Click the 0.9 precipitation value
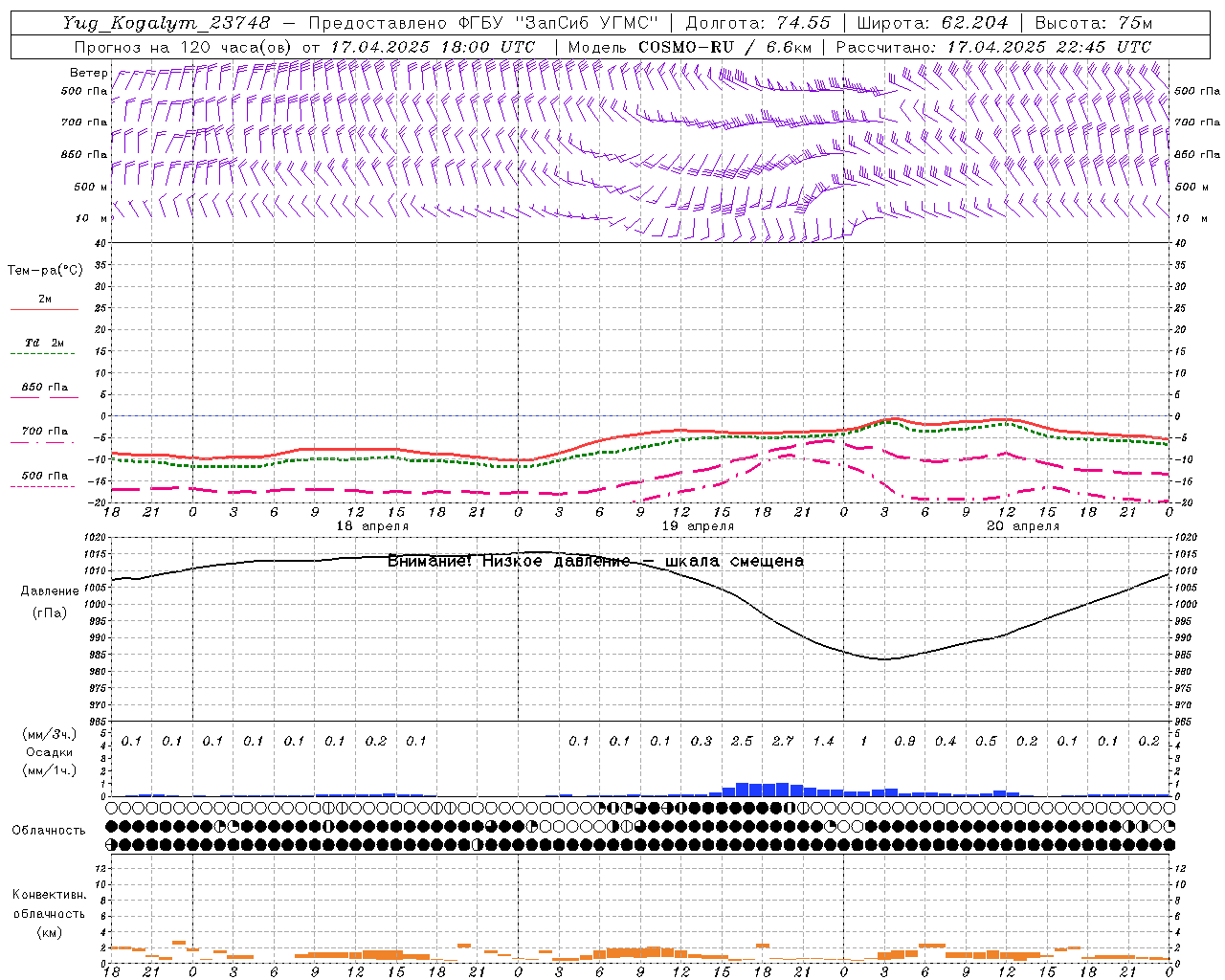 tap(904, 741)
